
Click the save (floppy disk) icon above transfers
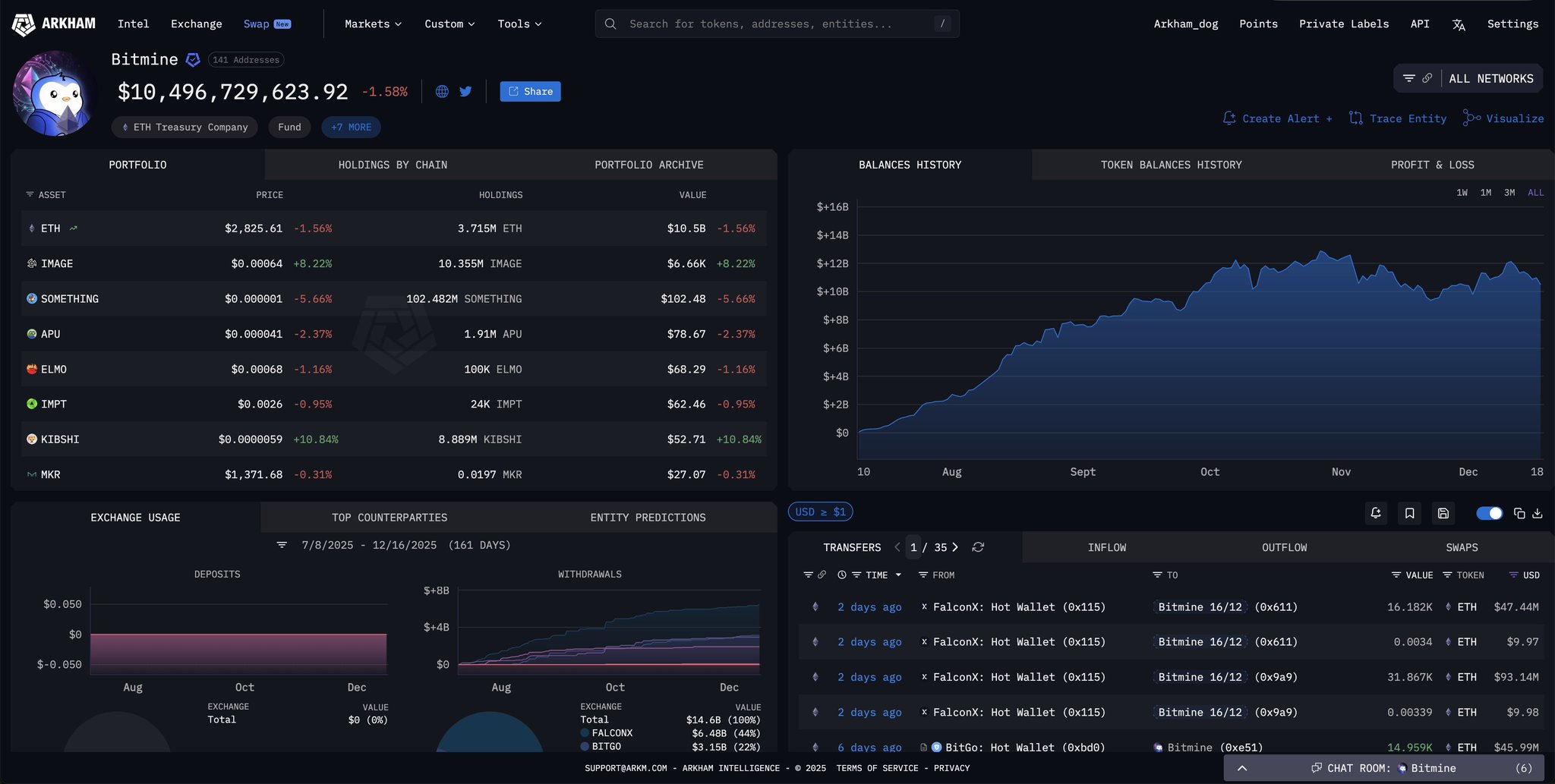tap(1443, 514)
